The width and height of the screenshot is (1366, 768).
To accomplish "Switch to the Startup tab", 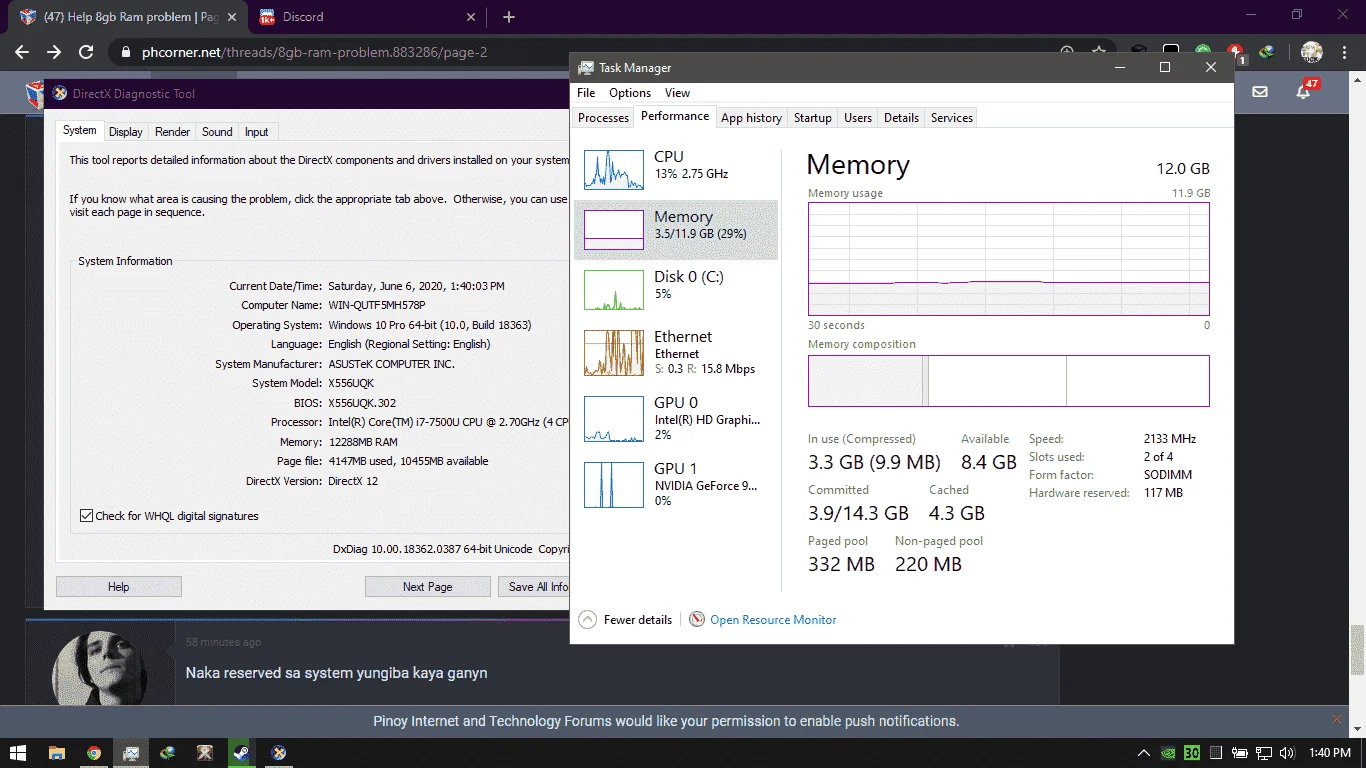I will click(x=813, y=118).
